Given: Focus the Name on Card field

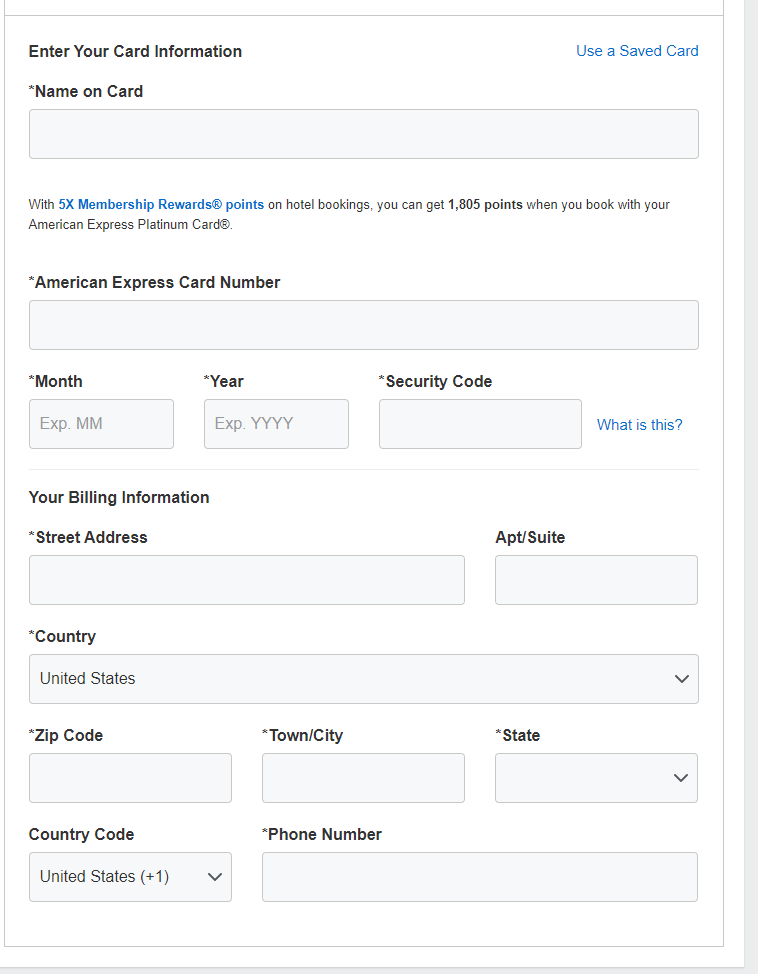Looking at the screenshot, I should point(363,134).
